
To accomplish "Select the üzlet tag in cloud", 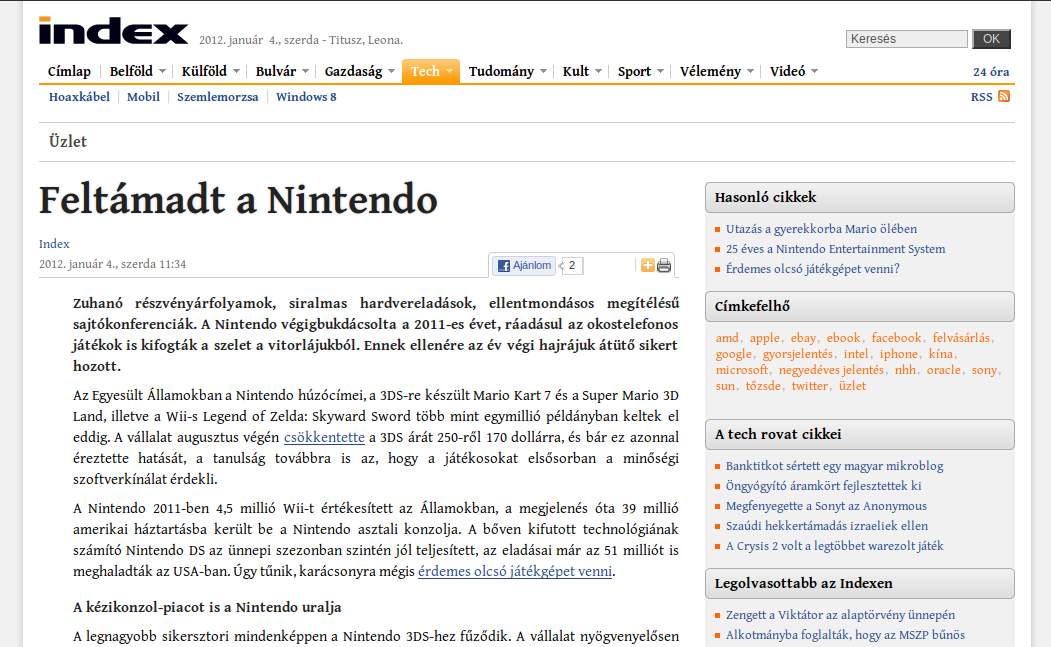I will pos(852,386).
